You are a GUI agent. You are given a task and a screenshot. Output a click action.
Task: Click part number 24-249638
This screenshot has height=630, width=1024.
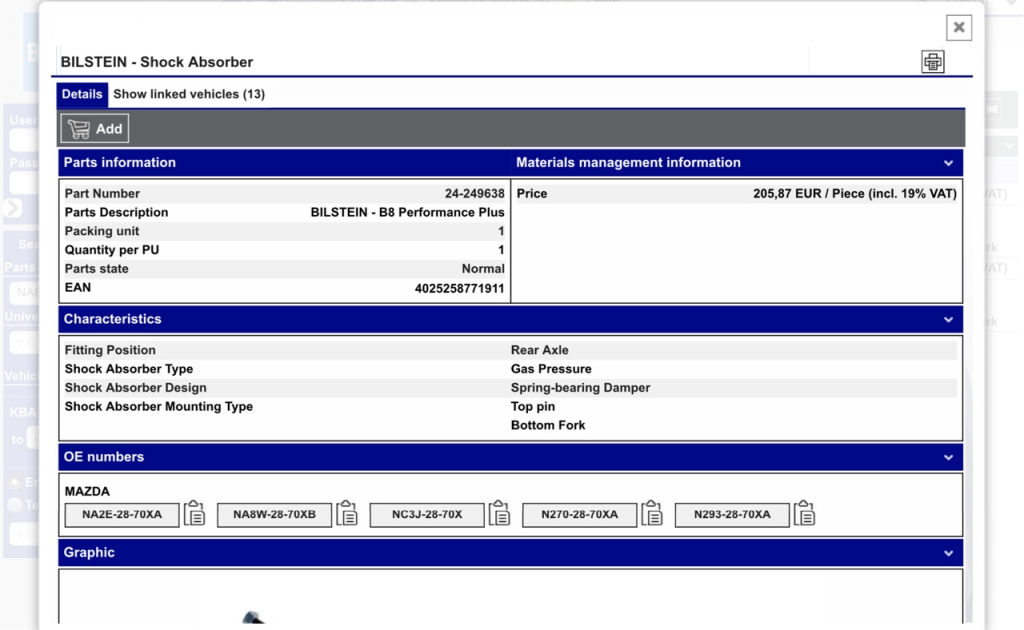coord(475,194)
